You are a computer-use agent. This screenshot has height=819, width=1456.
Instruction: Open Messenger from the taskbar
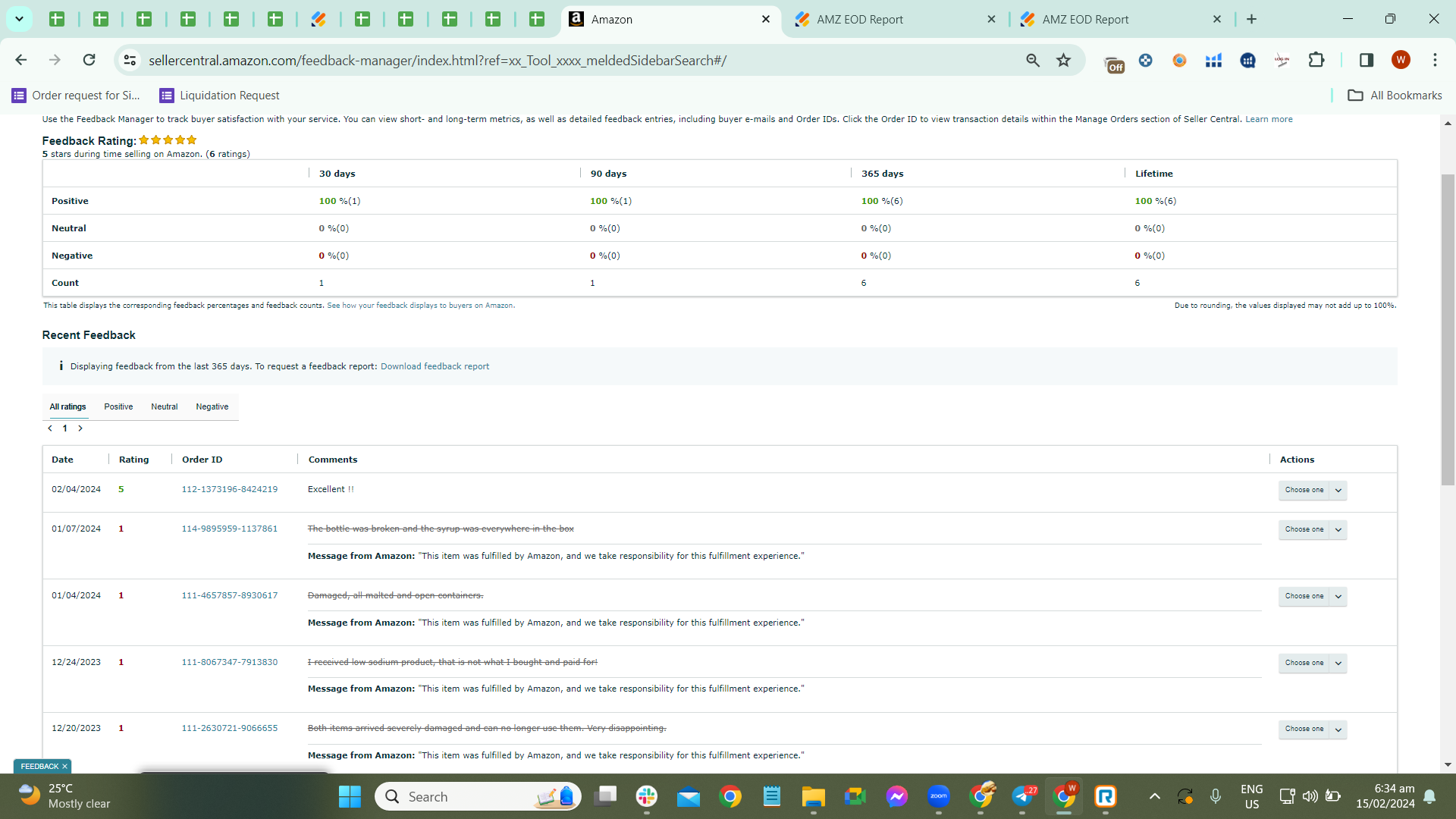[x=897, y=796]
